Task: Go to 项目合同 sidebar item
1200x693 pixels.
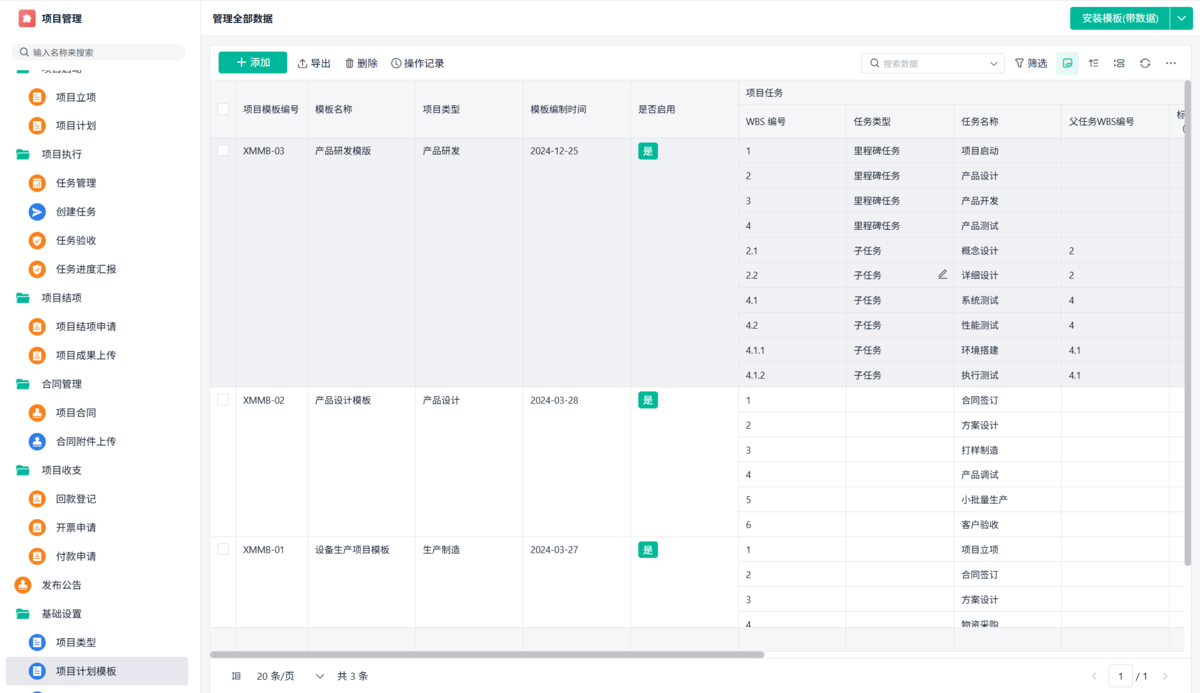Action: [x=76, y=412]
